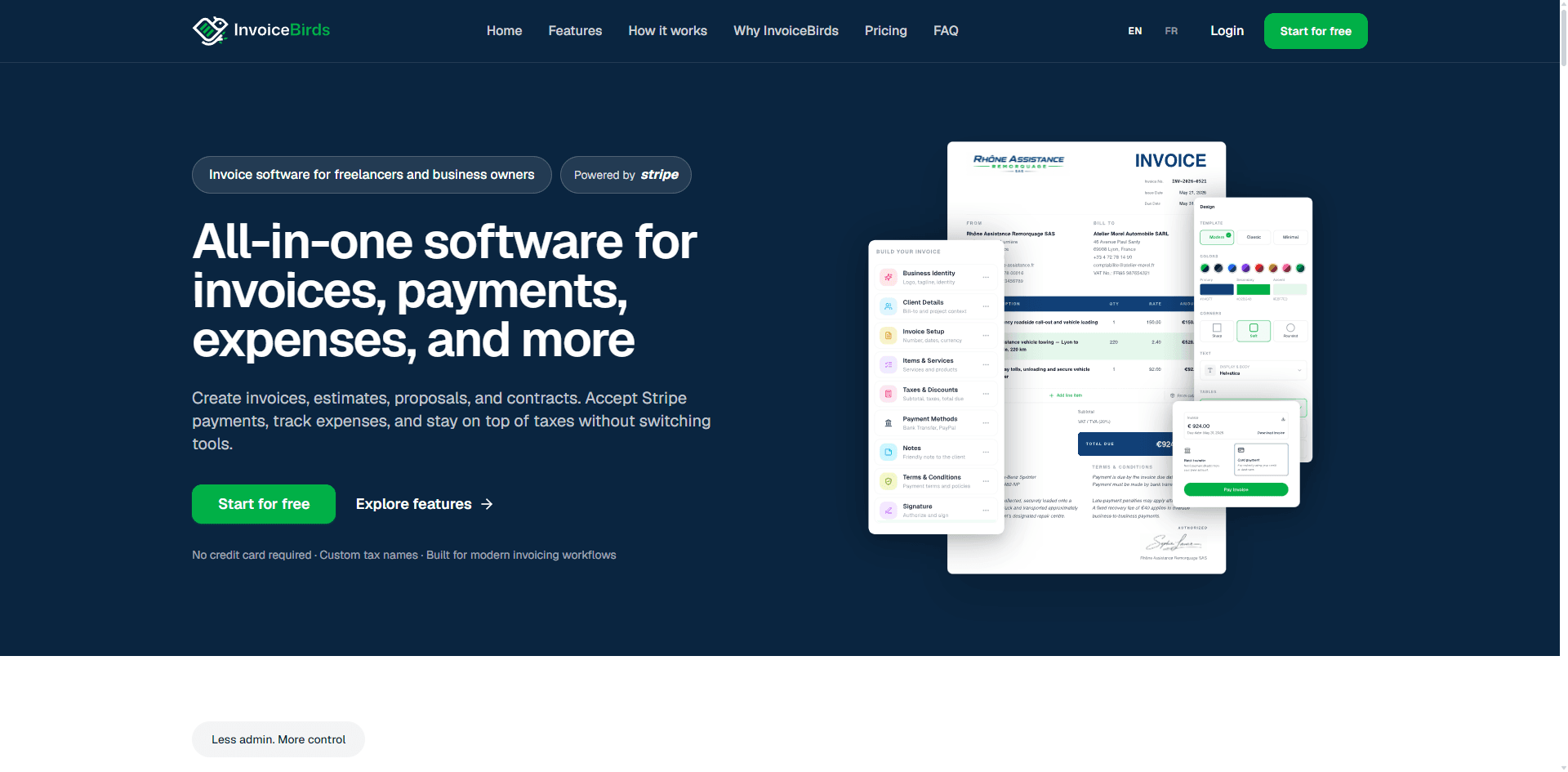Click the Rhône Assistance logo on invoice
This screenshot has height=772, width=1568.
click(x=1018, y=163)
